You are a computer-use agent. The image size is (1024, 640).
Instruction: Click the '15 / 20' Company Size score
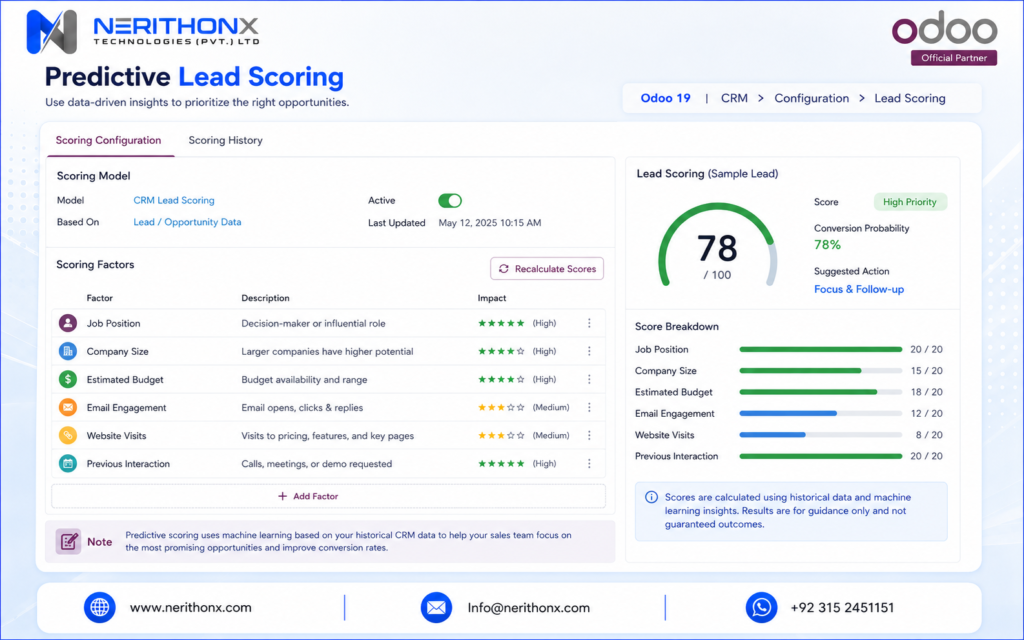(x=927, y=371)
